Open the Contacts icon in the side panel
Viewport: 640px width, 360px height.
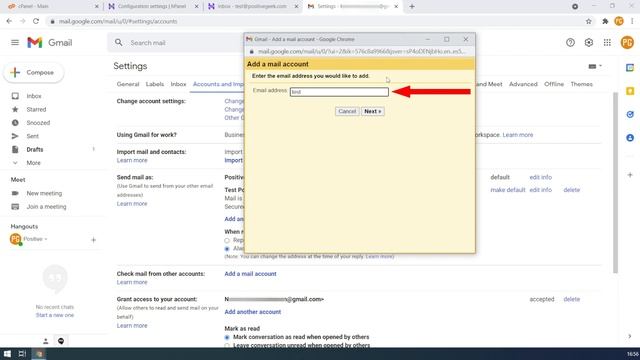point(630,138)
